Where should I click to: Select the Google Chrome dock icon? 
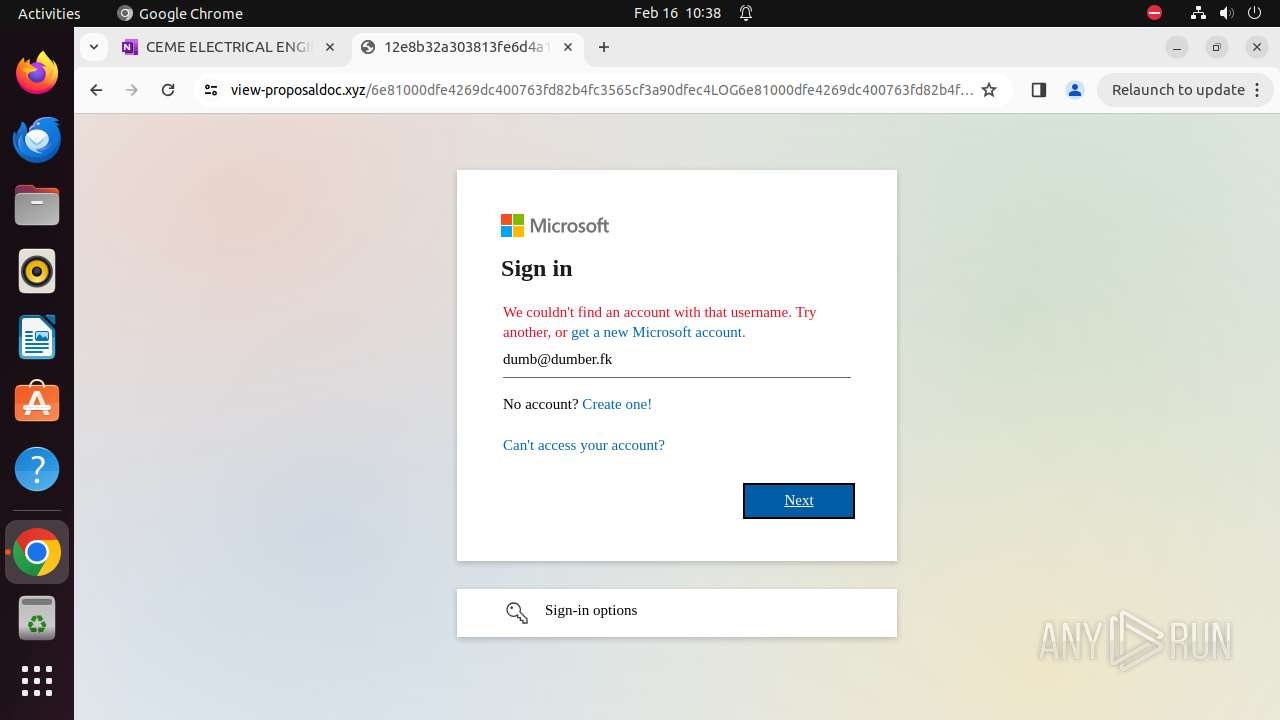pyautogui.click(x=37, y=552)
